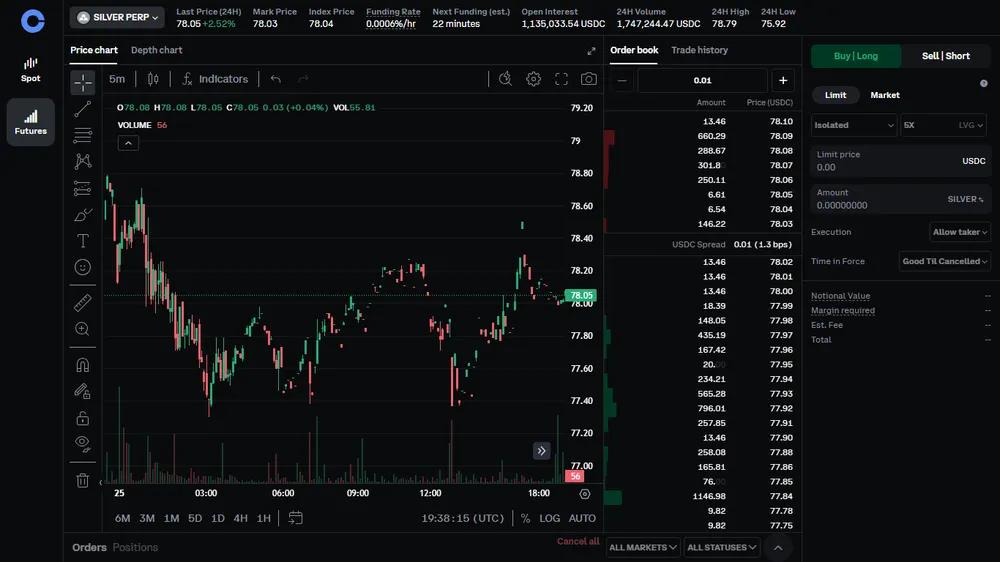Open the 5X leverage dropdown
This screenshot has height=562, width=1000.
943,125
